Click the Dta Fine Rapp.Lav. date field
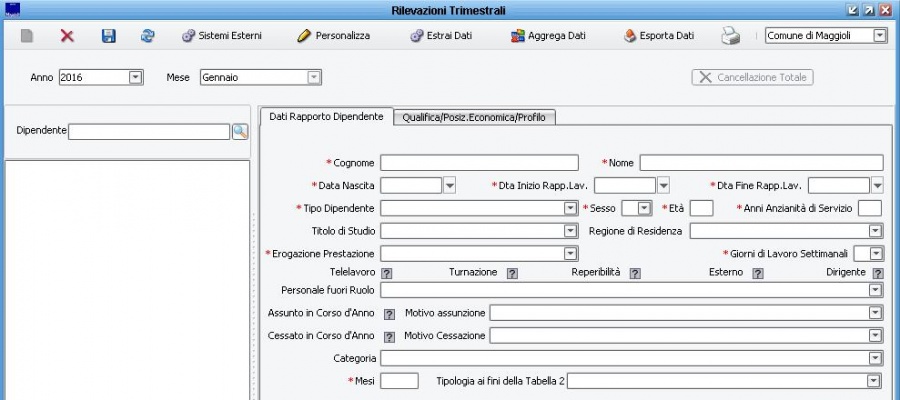This screenshot has width=900, height=400. click(839, 185)
